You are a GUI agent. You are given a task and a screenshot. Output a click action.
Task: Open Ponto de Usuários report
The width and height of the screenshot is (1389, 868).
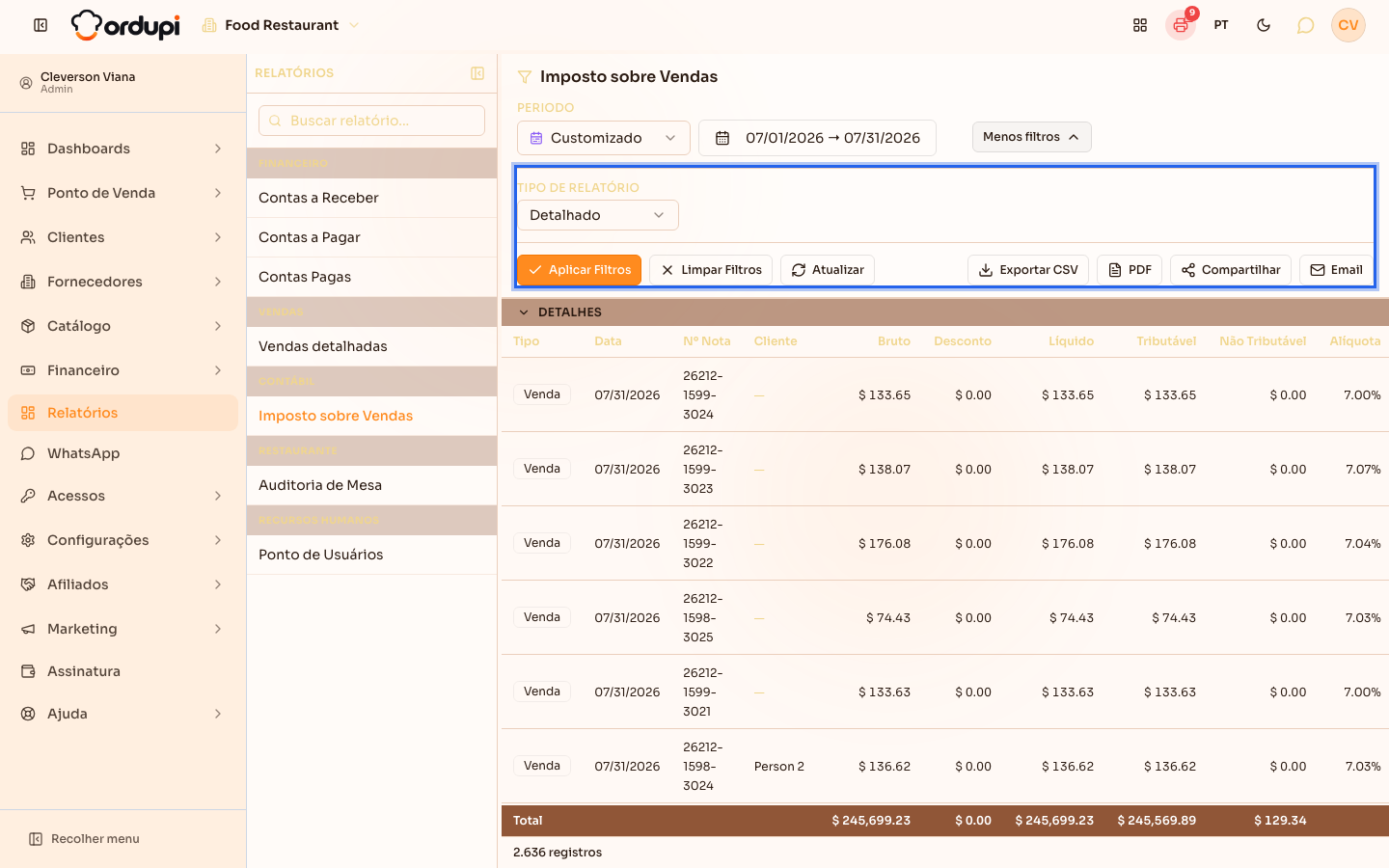coord(371,555)
